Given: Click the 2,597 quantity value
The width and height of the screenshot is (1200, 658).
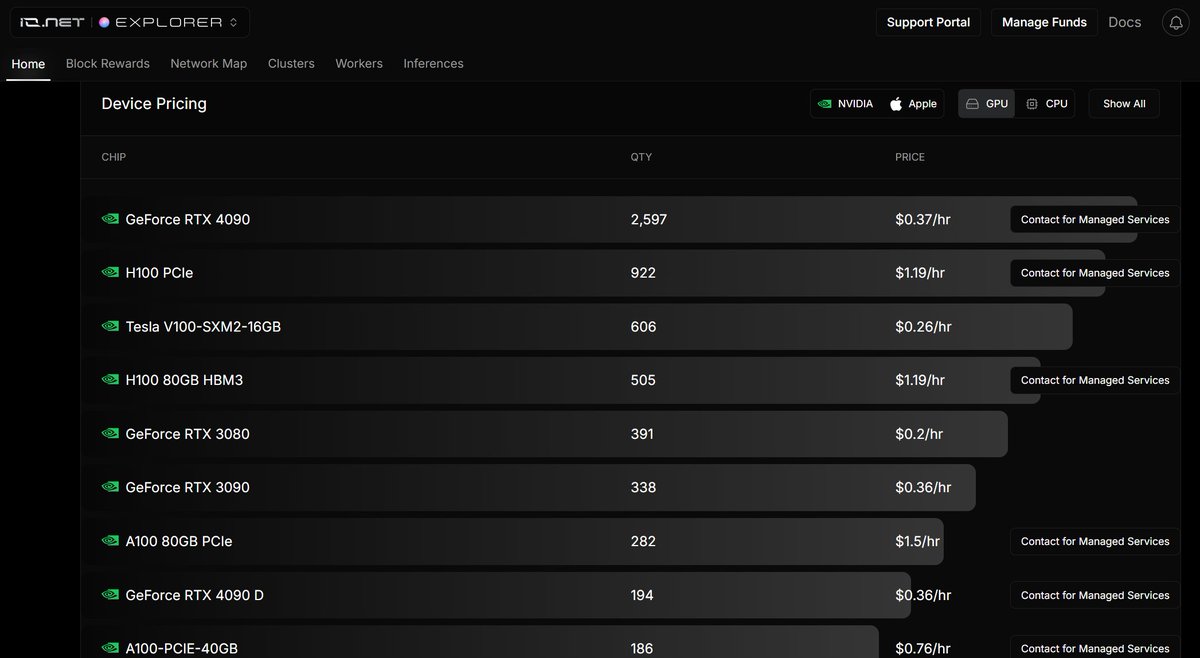Looking at the screenshot, I should point(648,219).
